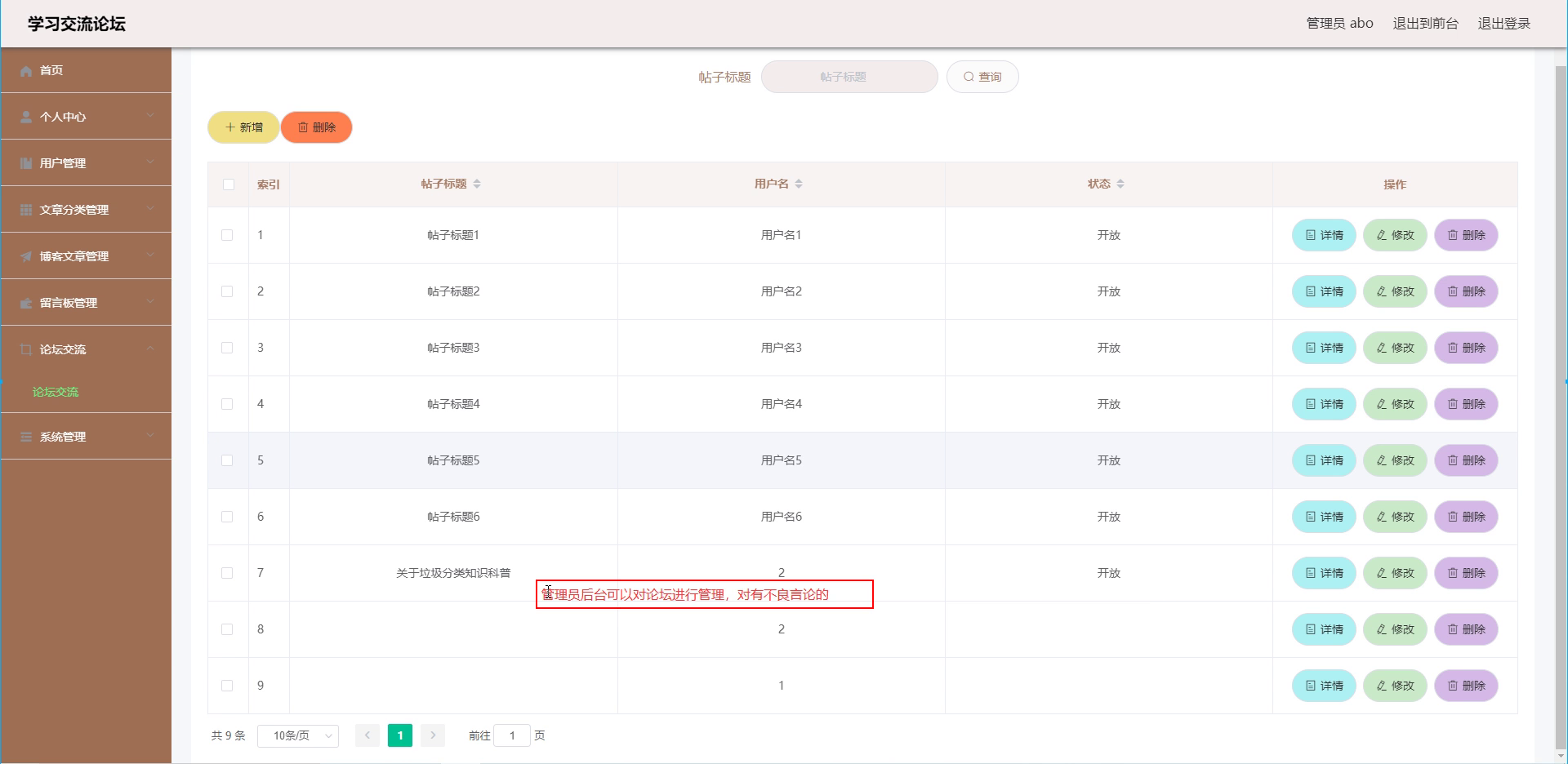1568x764 pixels.
Task: Click 删除 for 关于垃圾分类知识科普 row
Action: (1466, 573)
